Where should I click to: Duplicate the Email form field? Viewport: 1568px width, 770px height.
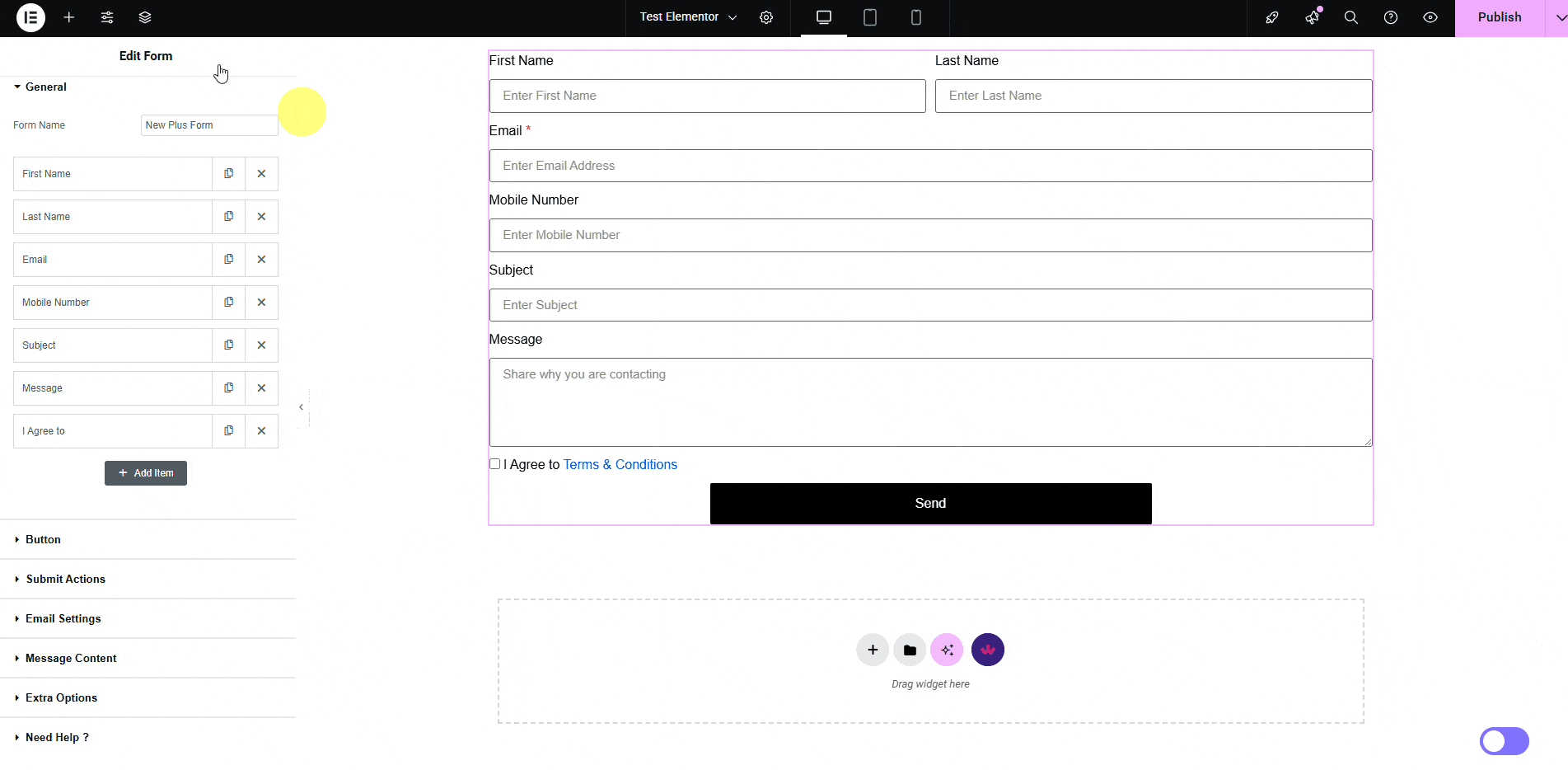pos(229,260)
